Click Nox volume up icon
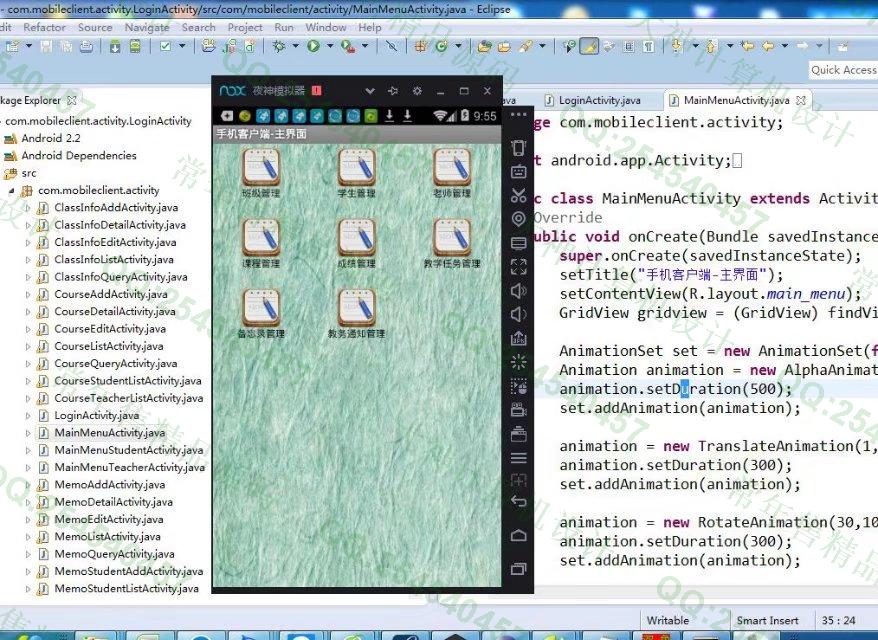Image resolution: width=878 pixels, height=640 pixels. (519, 291)
